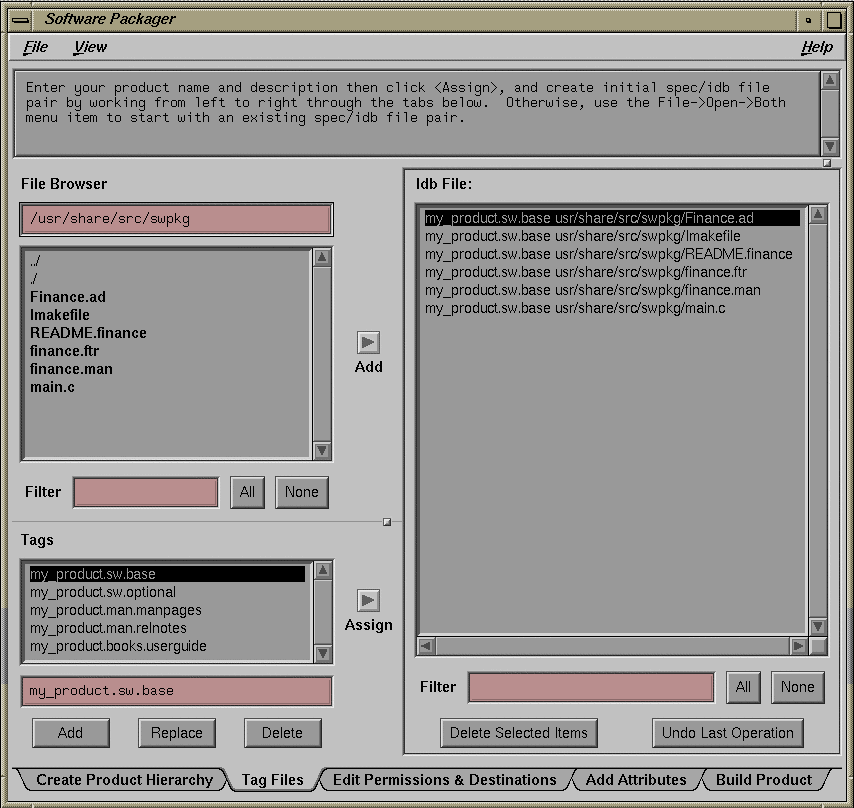
Task: Click All to select every browser file
Action: [x=247, y=492]
